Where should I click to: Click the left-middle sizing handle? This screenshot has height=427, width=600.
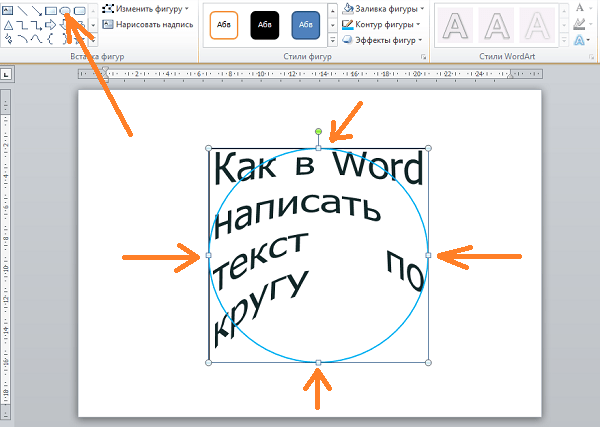[x=209, y=255]
